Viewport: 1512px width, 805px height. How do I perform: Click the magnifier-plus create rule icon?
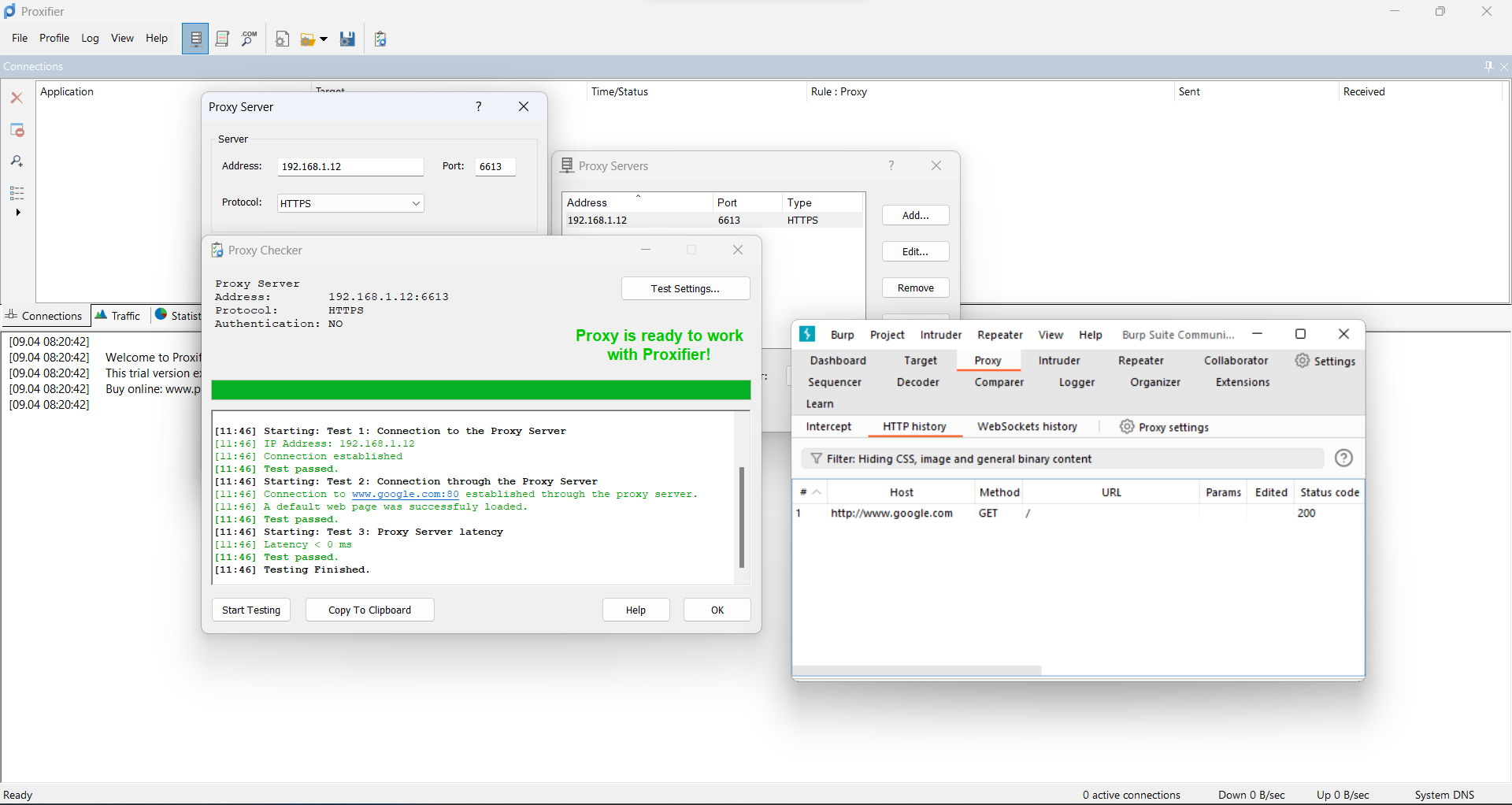[17, 161]
